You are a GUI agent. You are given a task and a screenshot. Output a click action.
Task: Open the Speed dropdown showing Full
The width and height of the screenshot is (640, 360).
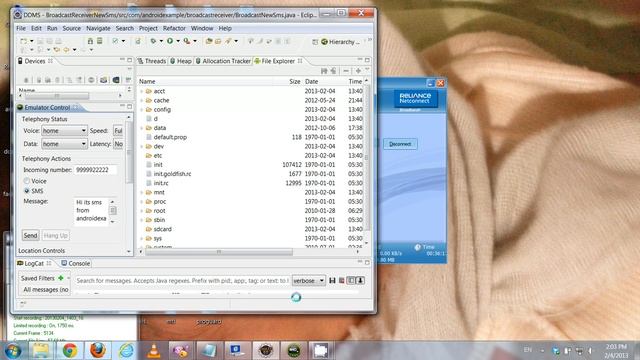coord(118,131)
